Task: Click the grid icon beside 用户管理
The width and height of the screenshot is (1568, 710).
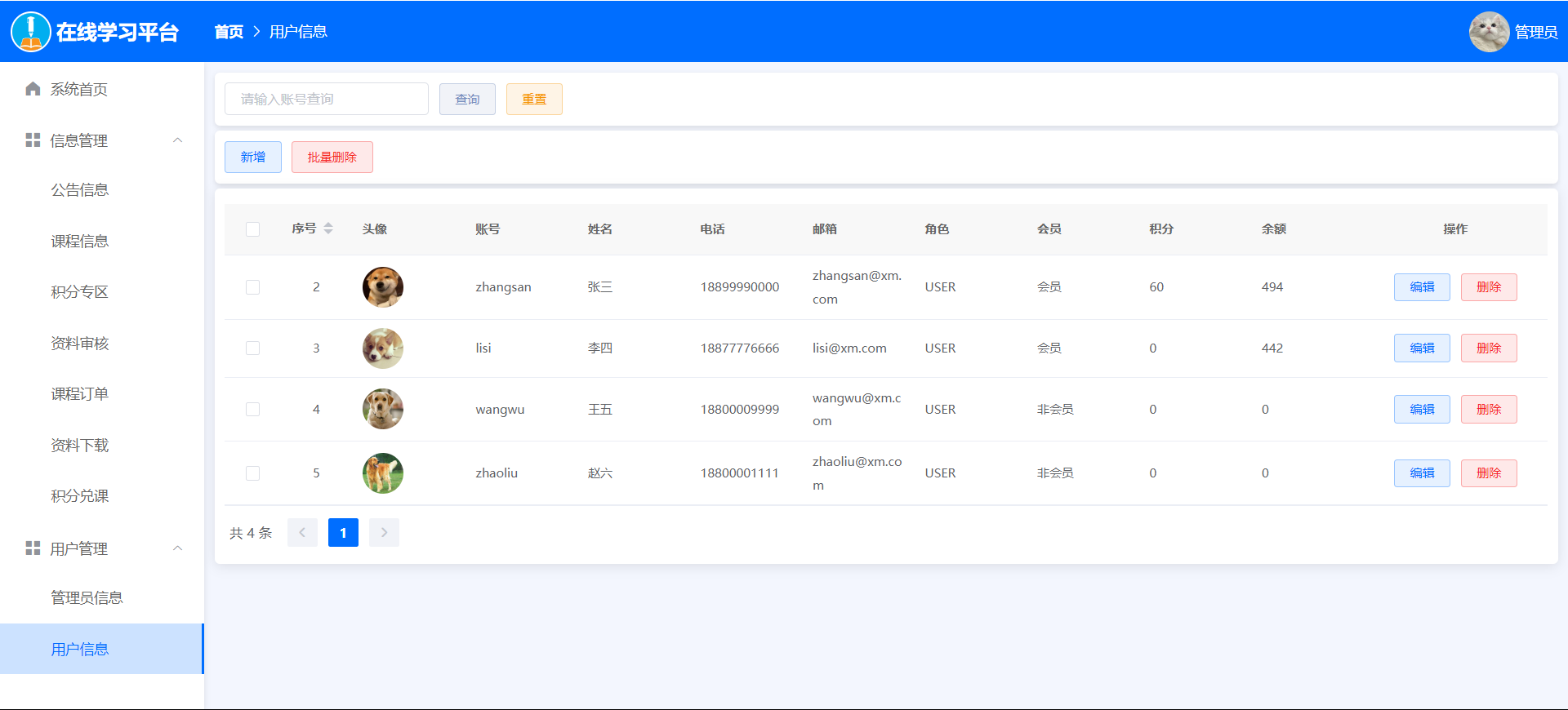Action: (33, 548)
